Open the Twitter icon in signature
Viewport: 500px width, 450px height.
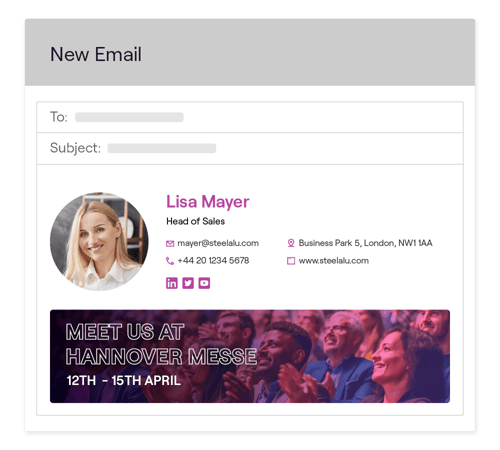[188, 283]
